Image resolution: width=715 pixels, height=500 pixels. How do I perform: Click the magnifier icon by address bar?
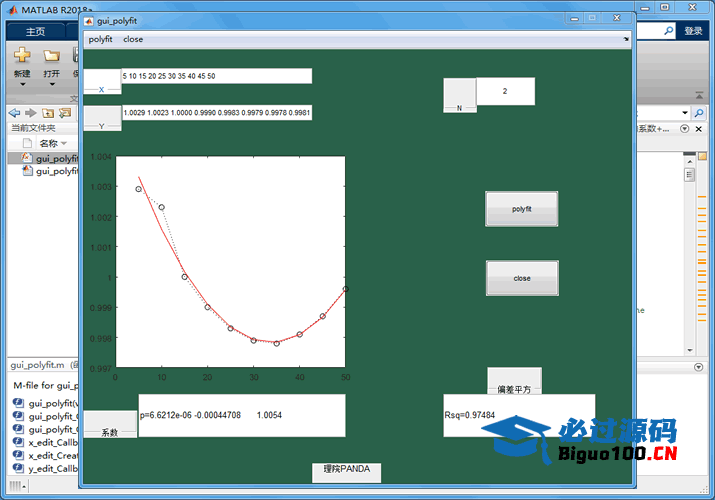[698, 113]
